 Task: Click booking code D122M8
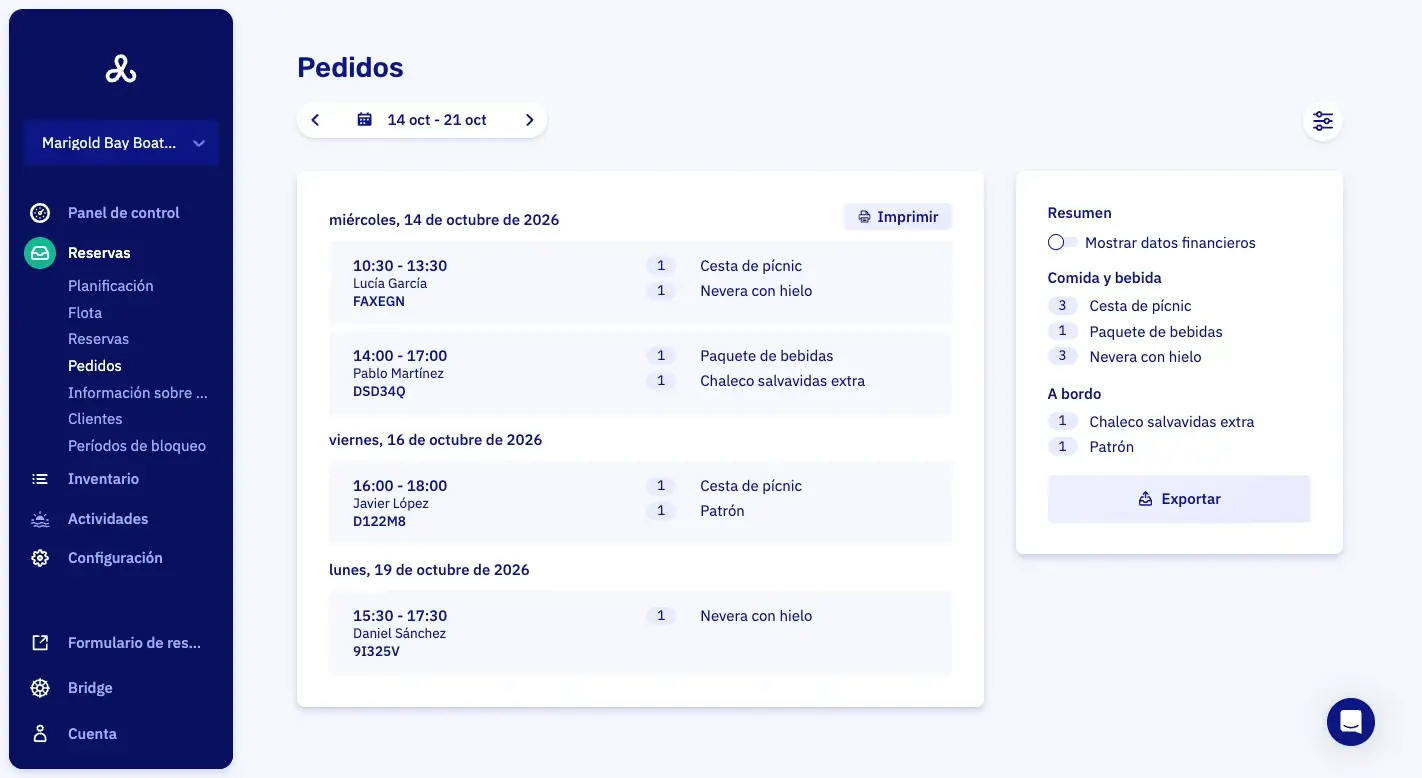380,521
